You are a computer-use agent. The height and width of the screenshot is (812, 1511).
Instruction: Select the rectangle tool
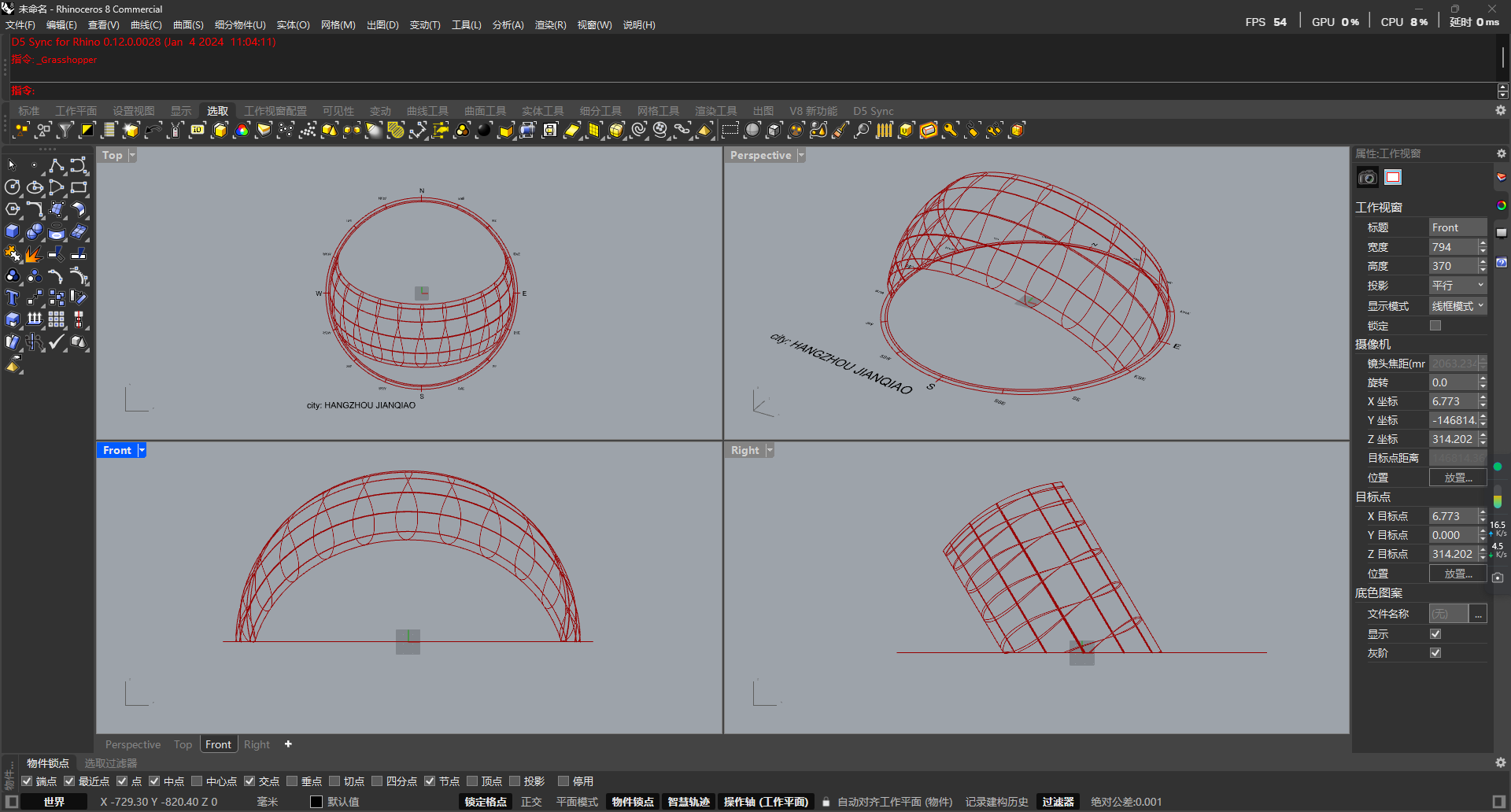[x=78, y=187]
